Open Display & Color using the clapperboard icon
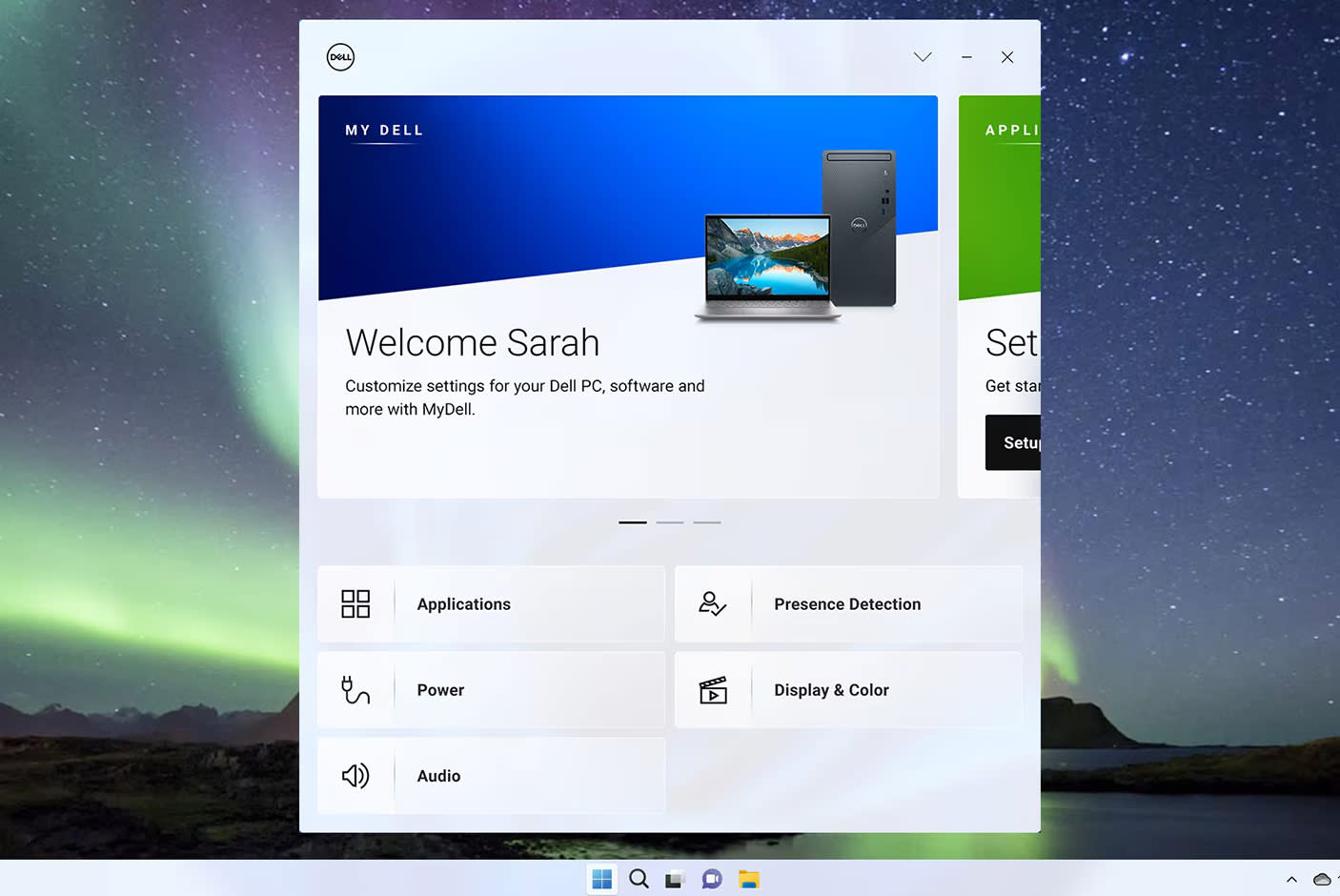 coord(713,689)
